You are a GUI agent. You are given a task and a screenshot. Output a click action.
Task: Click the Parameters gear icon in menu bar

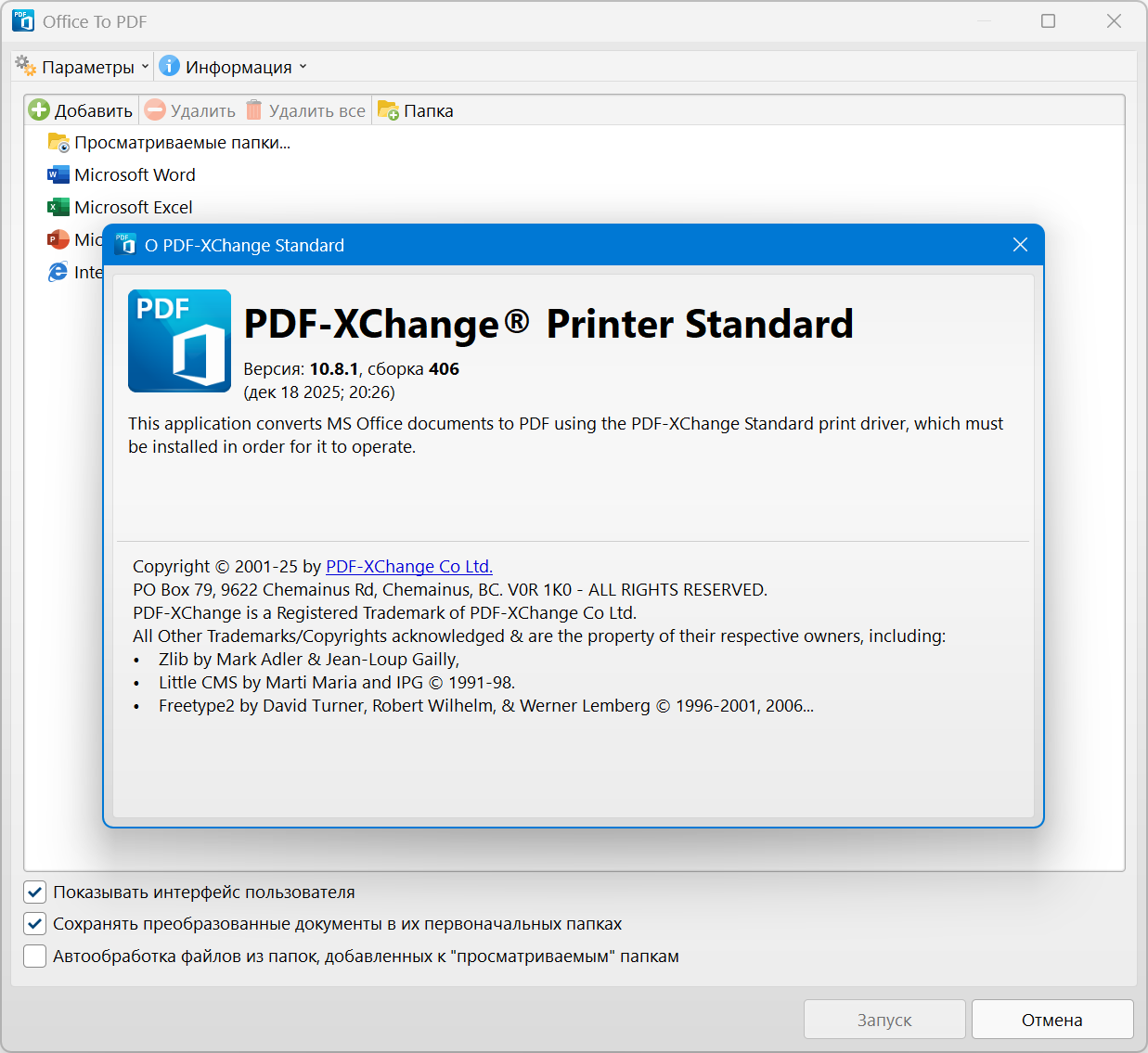point(26,67)
